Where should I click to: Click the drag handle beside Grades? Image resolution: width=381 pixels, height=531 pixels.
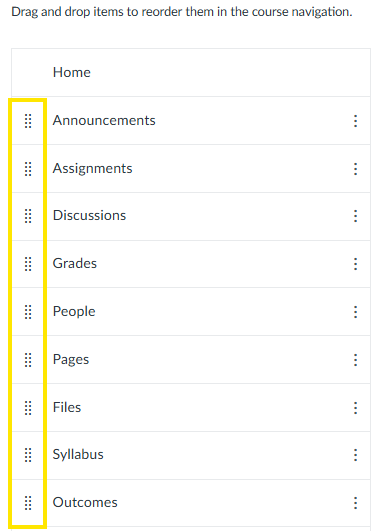point(28,264)
